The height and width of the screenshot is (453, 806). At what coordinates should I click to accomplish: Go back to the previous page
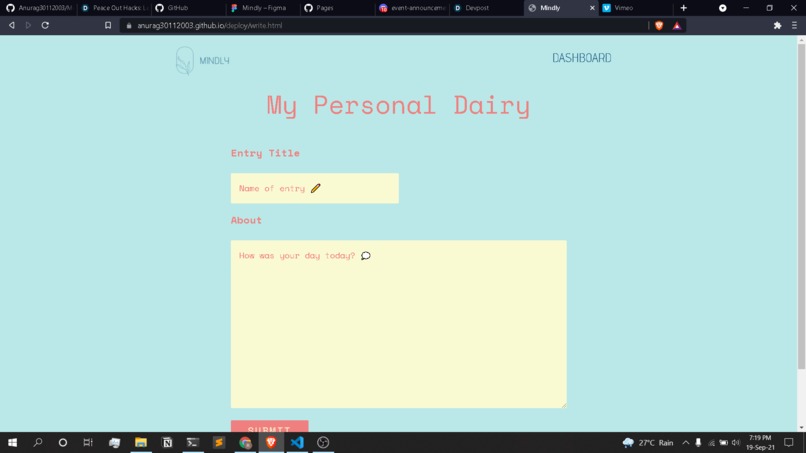coord(11,25)
